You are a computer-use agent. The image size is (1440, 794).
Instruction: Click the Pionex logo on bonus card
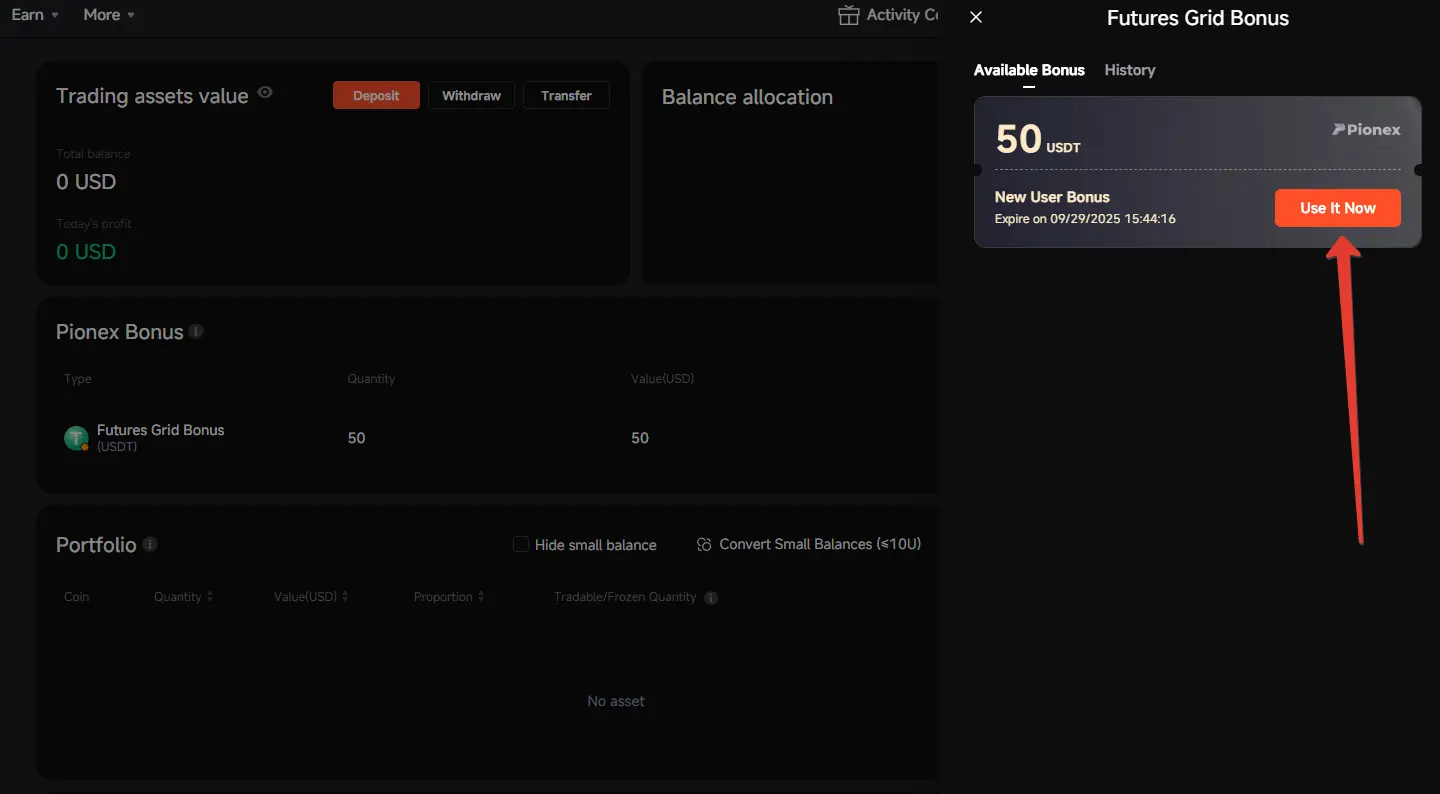tap(1366, 129)
